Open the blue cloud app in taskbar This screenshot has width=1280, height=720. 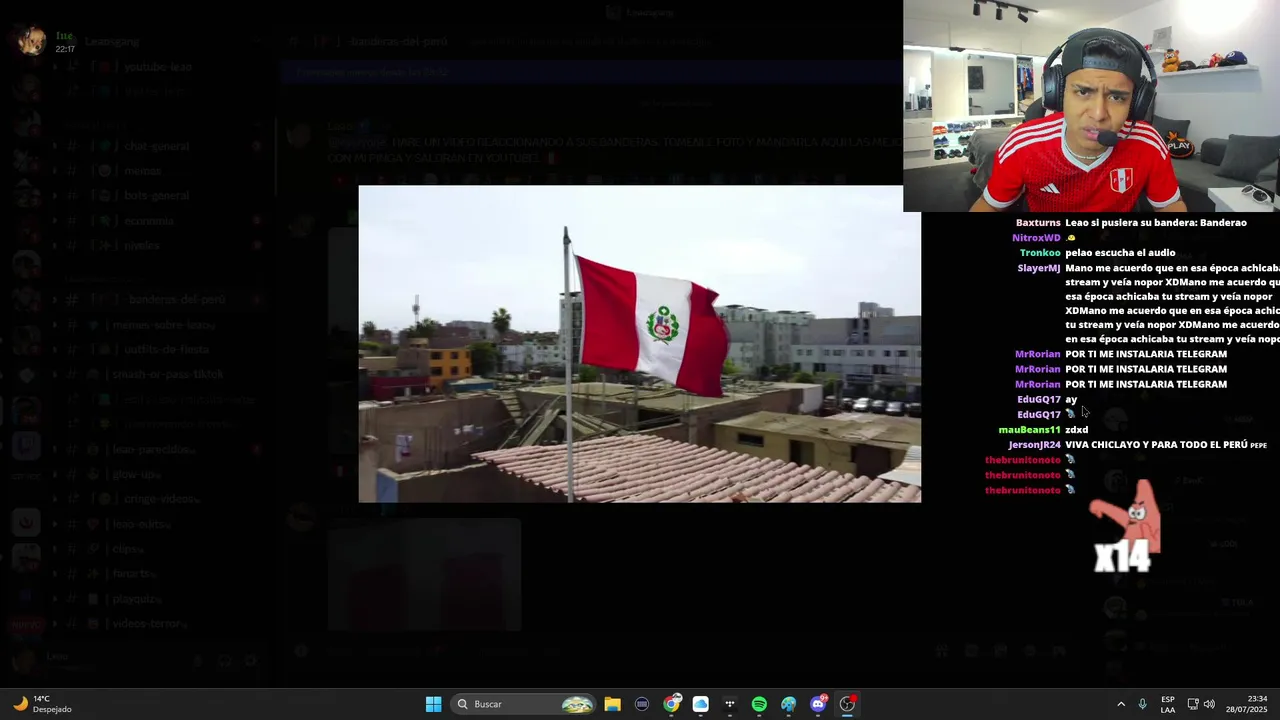point(701,704)
